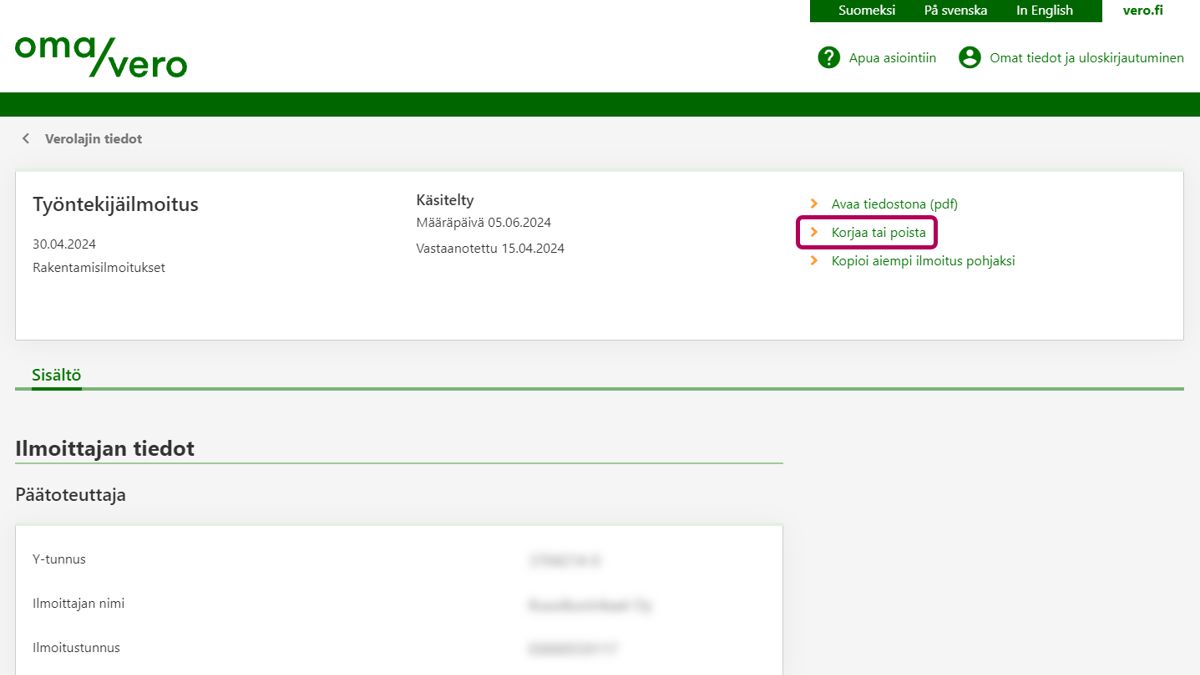Image resolution: width=1200 pixels, height=675 pixels.
Task: Click the Työntekijäilmoitus heading
Action: pyautogui.click(x=115, y=205)
